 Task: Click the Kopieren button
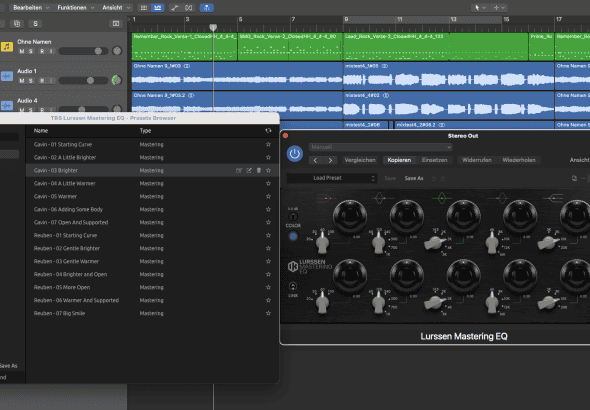click(399, 160)
